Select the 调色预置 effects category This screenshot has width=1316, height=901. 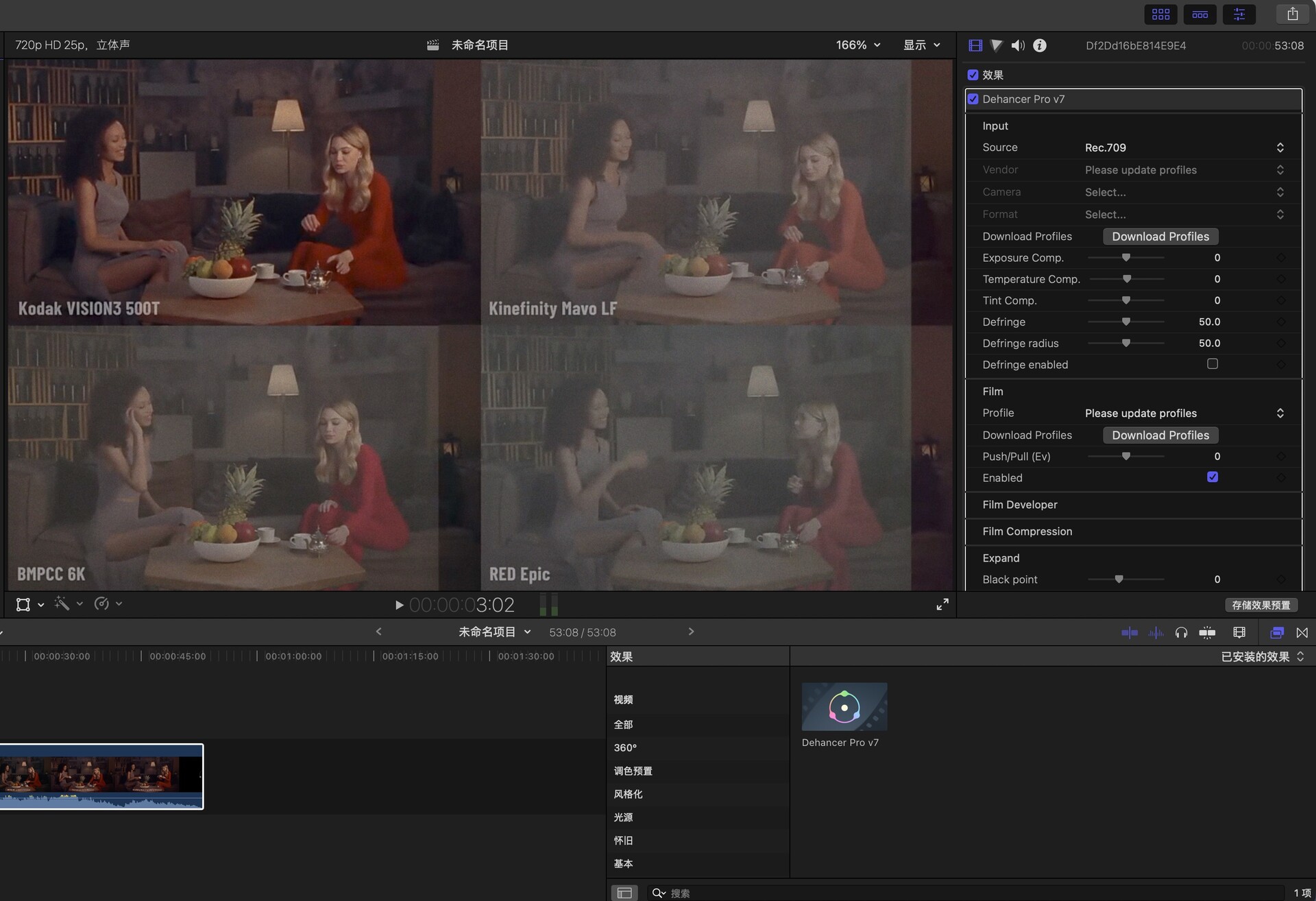[633, 771]
